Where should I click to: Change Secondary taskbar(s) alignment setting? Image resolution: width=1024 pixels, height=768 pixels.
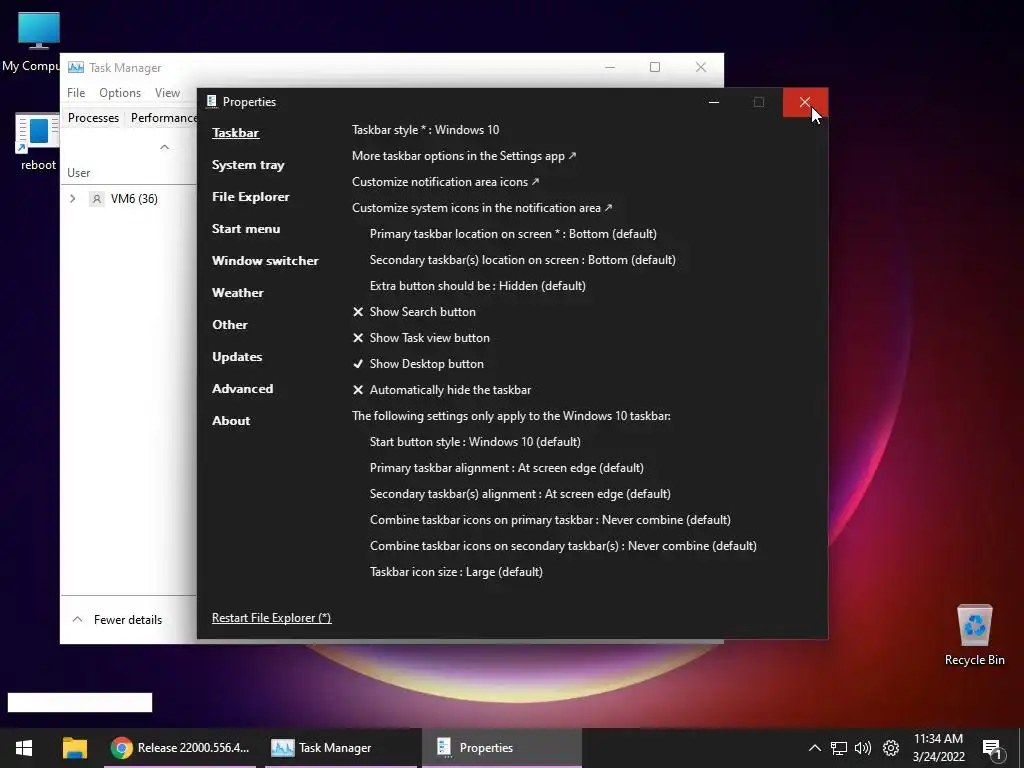(x=520, y=494)
